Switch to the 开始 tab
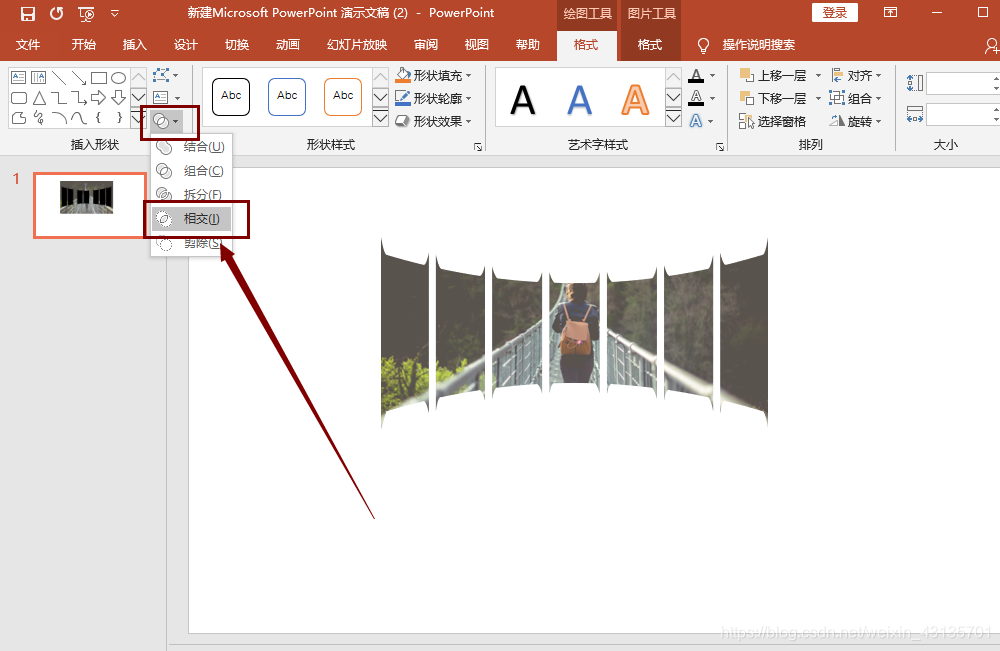 click(84, 45)
